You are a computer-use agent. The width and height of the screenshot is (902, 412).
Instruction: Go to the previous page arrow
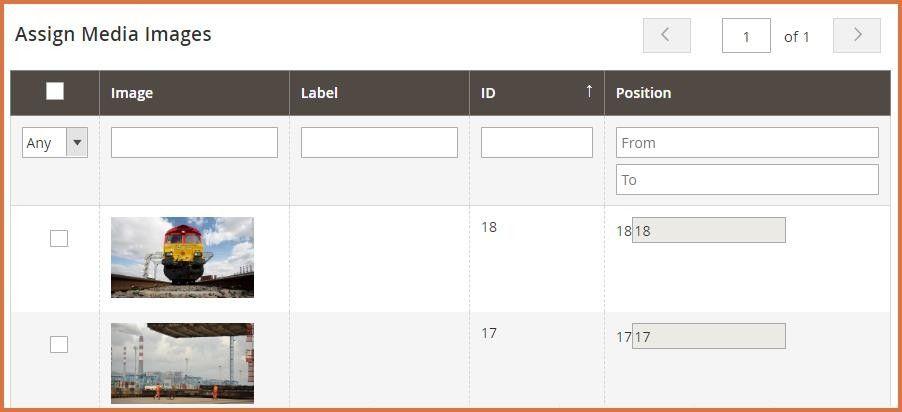pos(667,36)
